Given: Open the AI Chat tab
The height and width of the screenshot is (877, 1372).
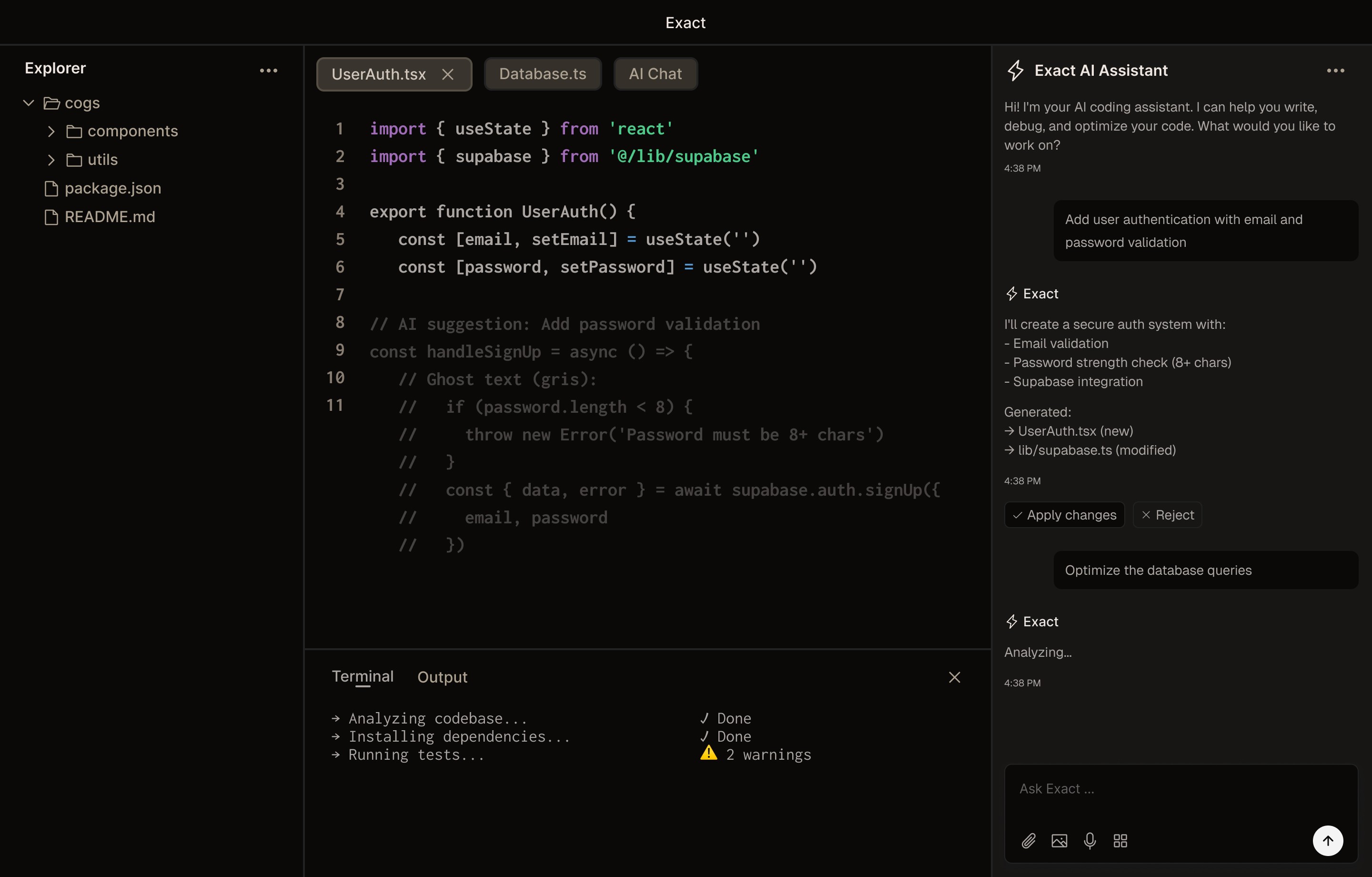Looking at the screenshot, I should (655, 74).
